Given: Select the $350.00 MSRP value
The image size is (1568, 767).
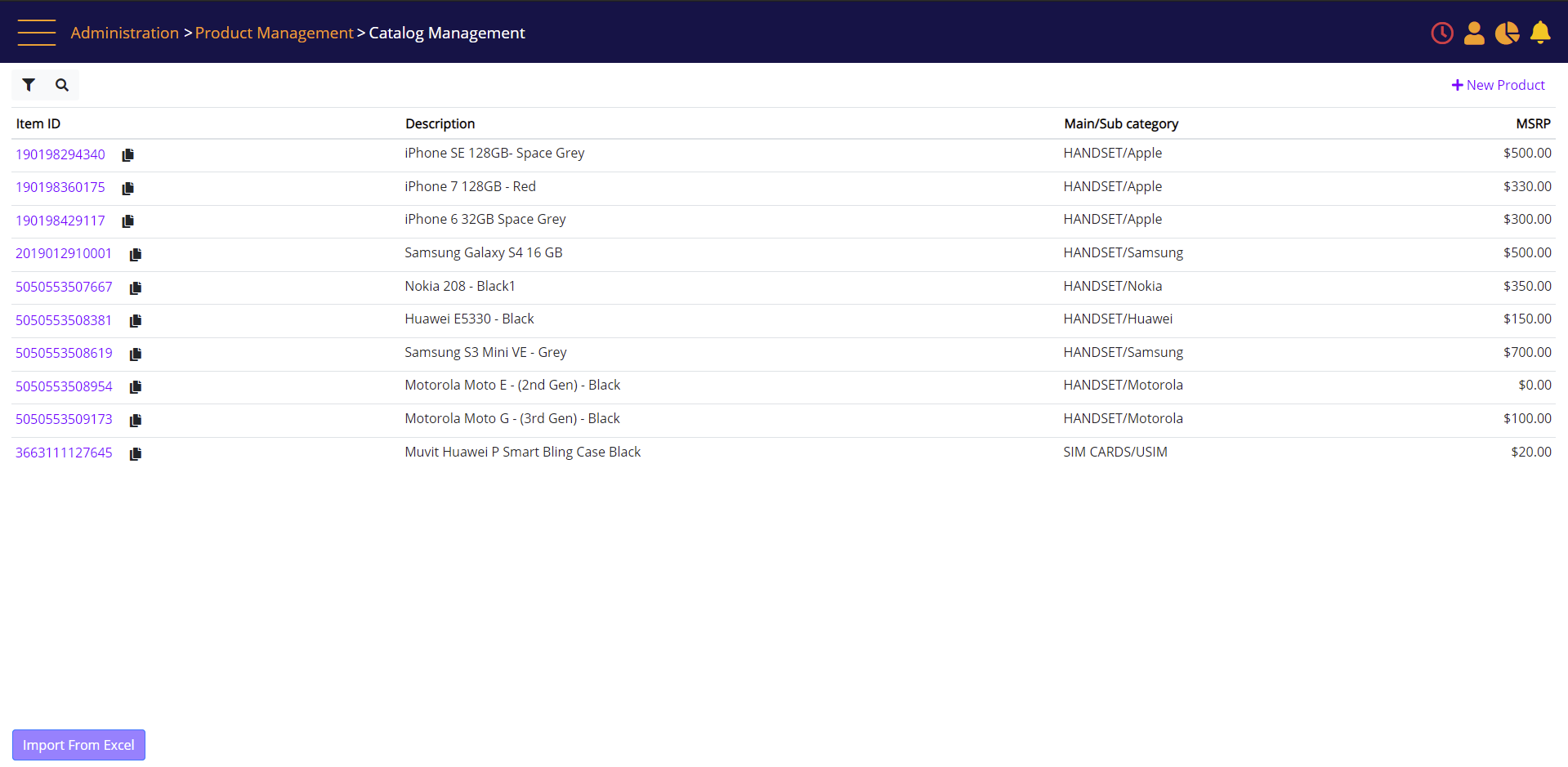Looking at the screenshot, I should 1527,286.
